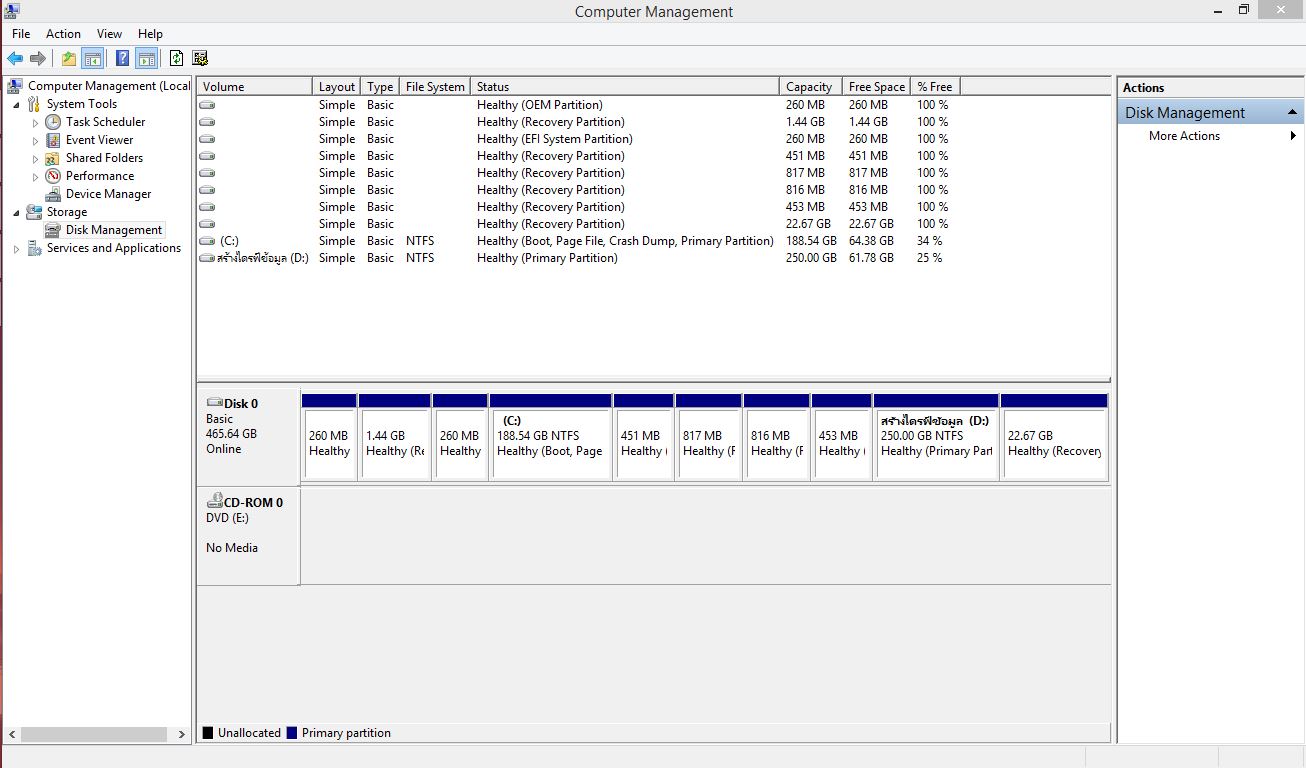Screen dimensions: 1306x768
Task: Expand the Shared Folders tree node
Action: click(x=35, y=159)
